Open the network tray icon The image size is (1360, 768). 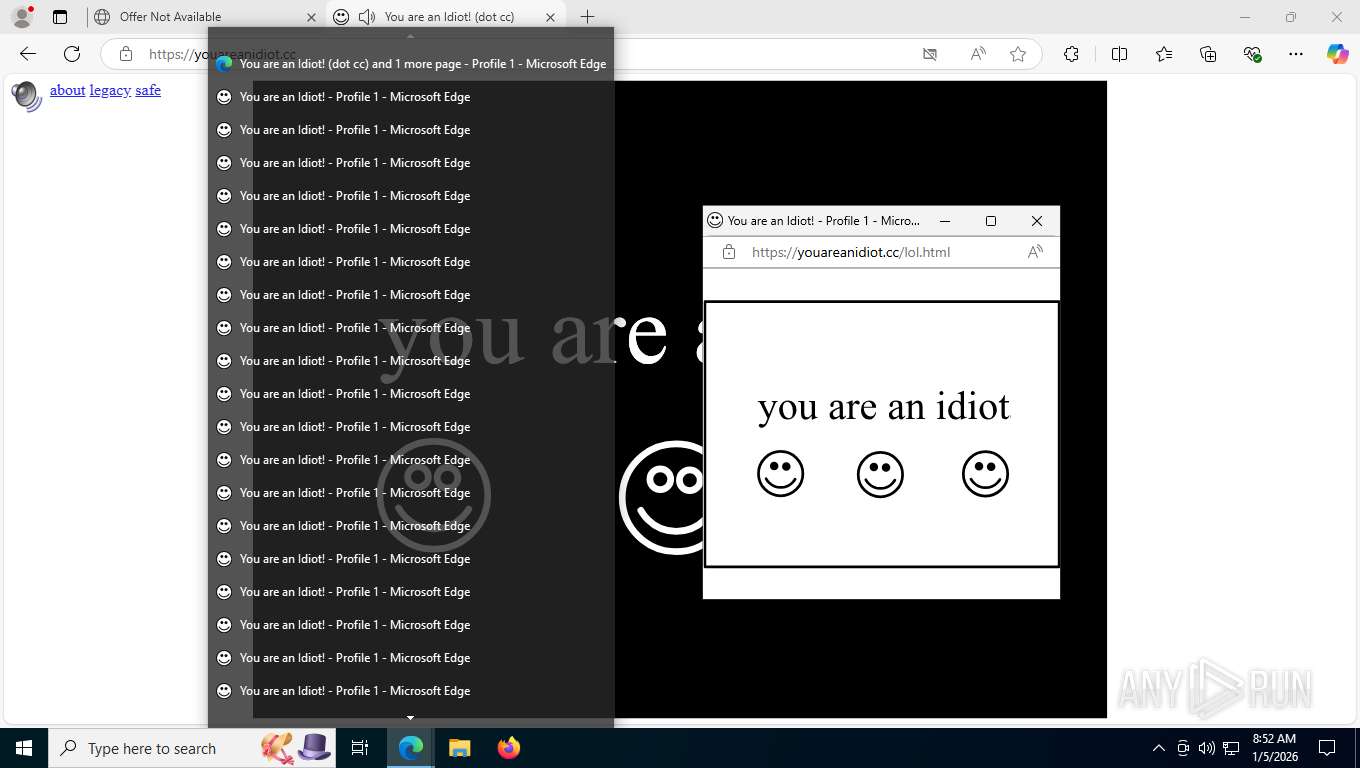pos(1230,748)
